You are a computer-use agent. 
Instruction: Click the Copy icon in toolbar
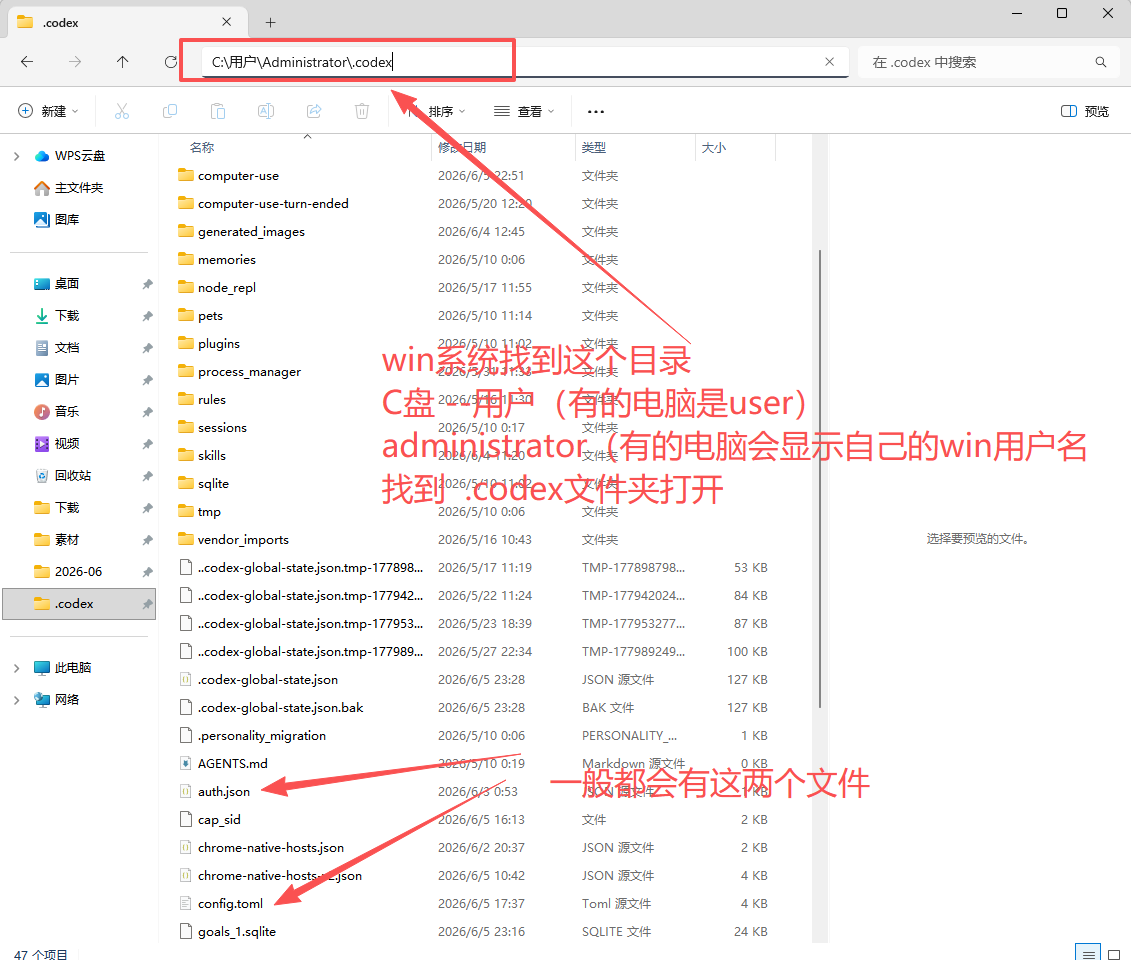(x=170, y=111)
